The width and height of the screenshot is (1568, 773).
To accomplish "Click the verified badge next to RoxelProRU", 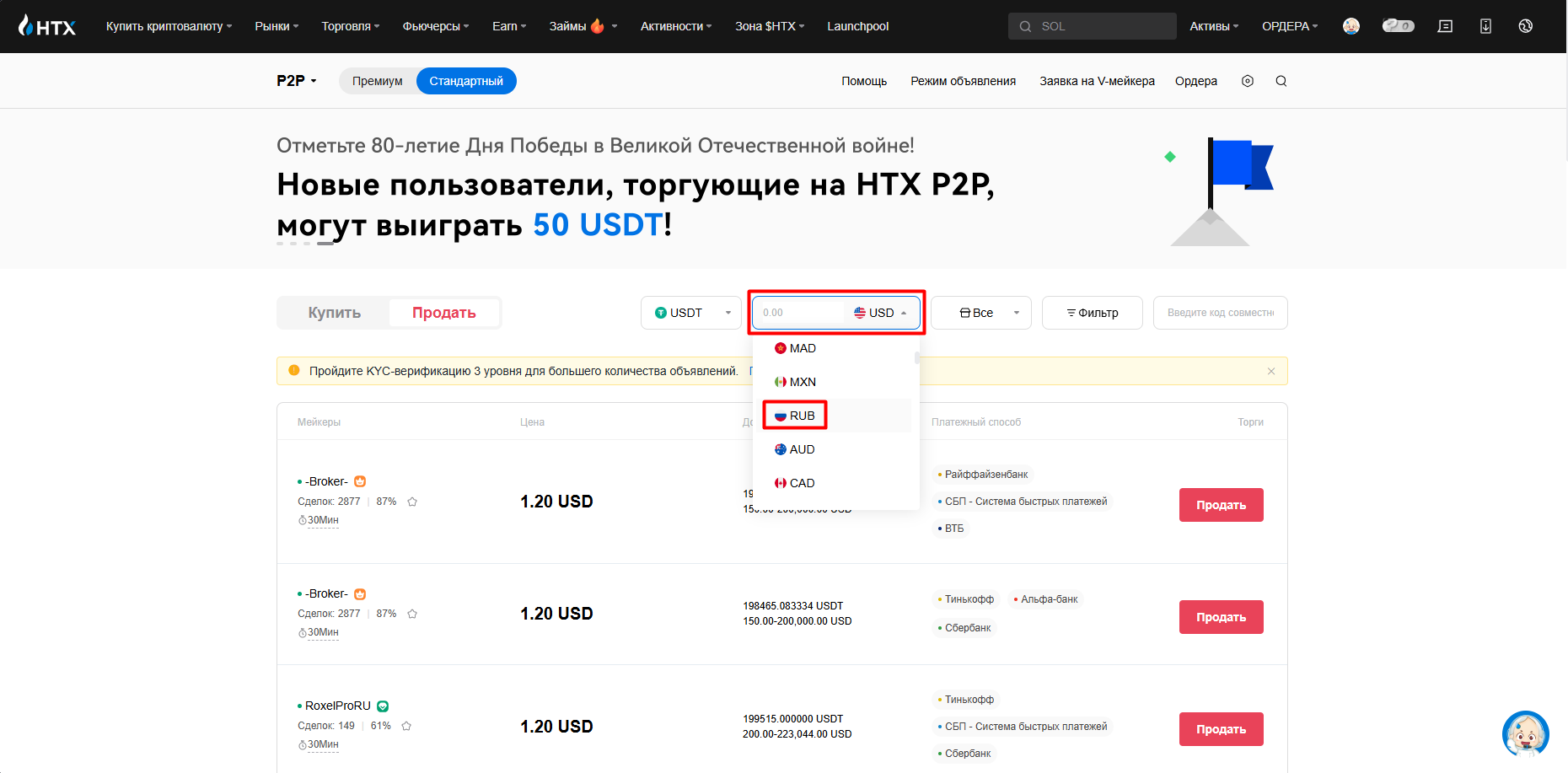I will (x=383, y=706).
